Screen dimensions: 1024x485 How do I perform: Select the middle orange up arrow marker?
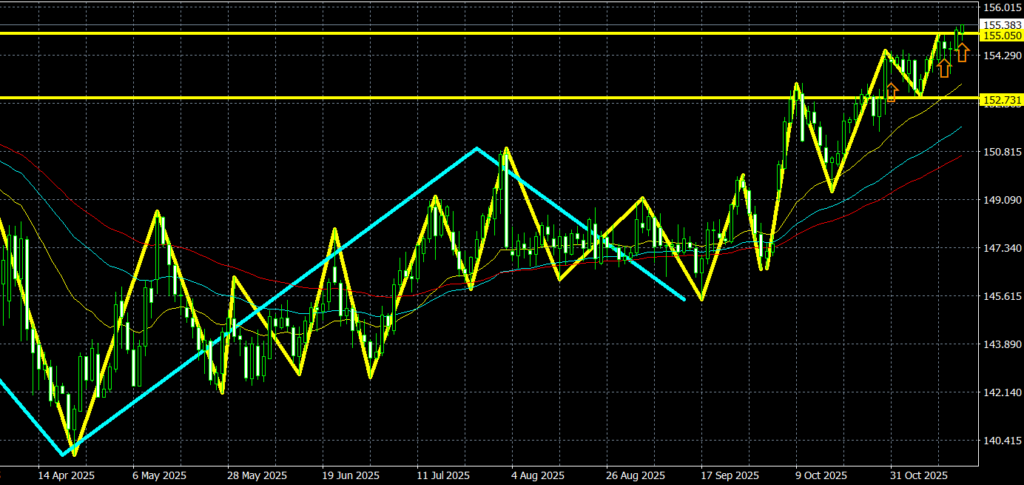point(943,69)
